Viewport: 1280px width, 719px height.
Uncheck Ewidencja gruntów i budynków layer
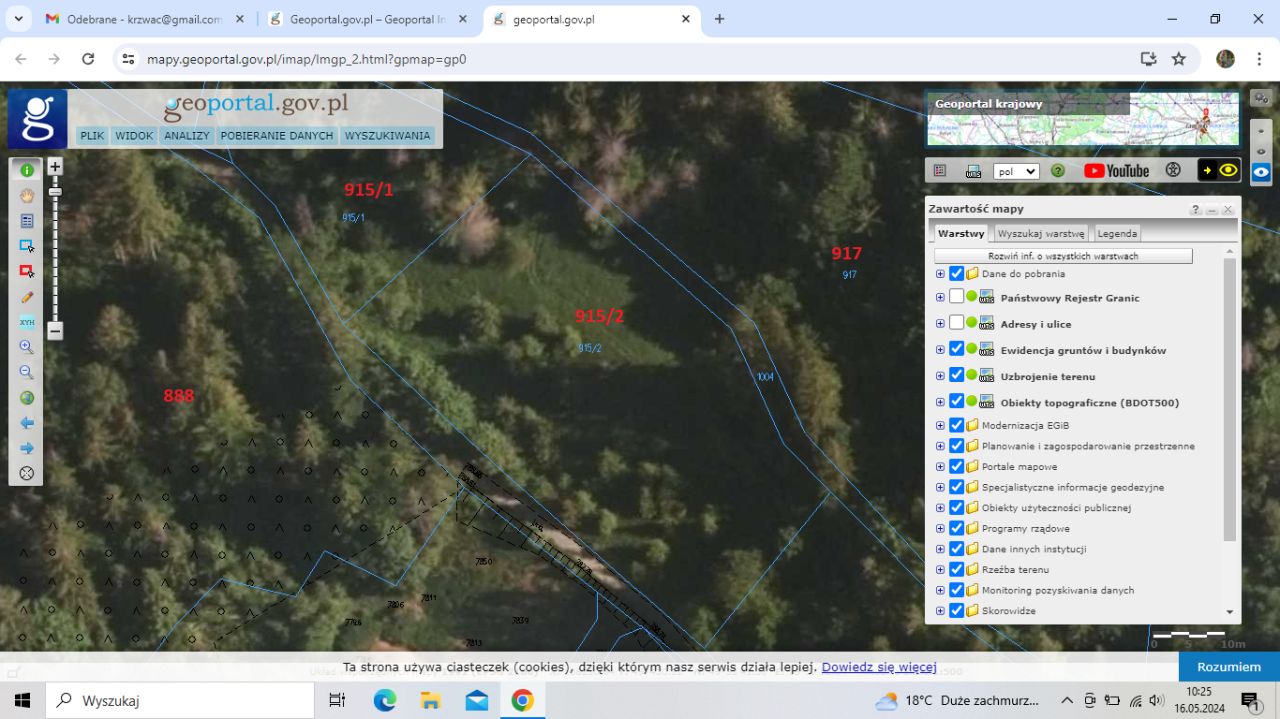click(957, 349)
